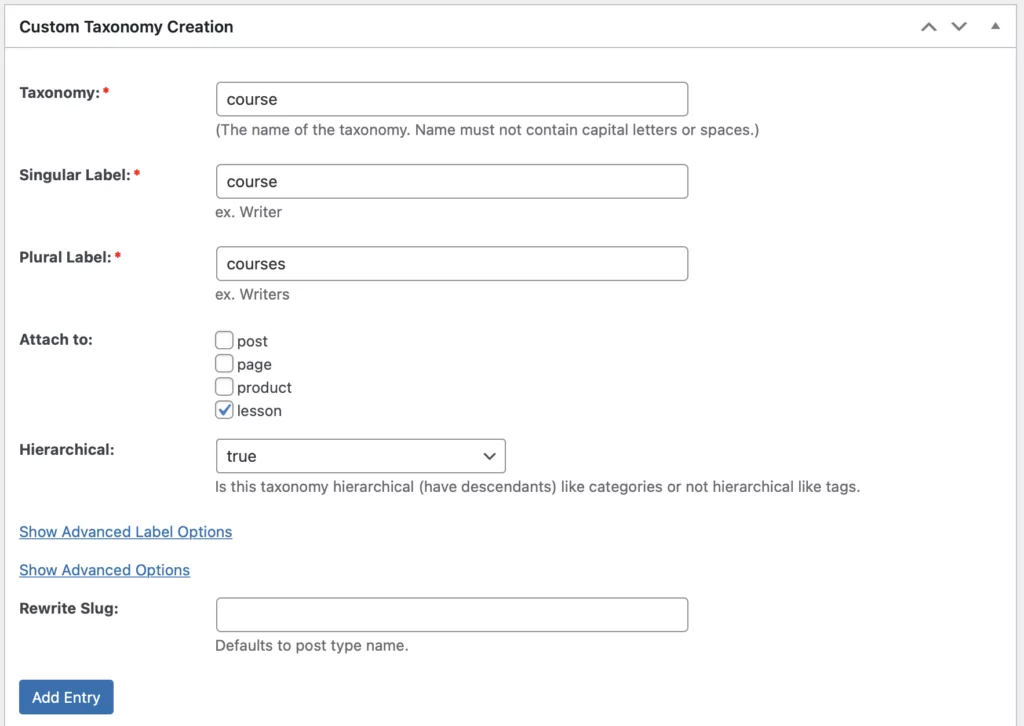
Task: Open Show Advanced Label Options link
Action: [x=125, y=532]
